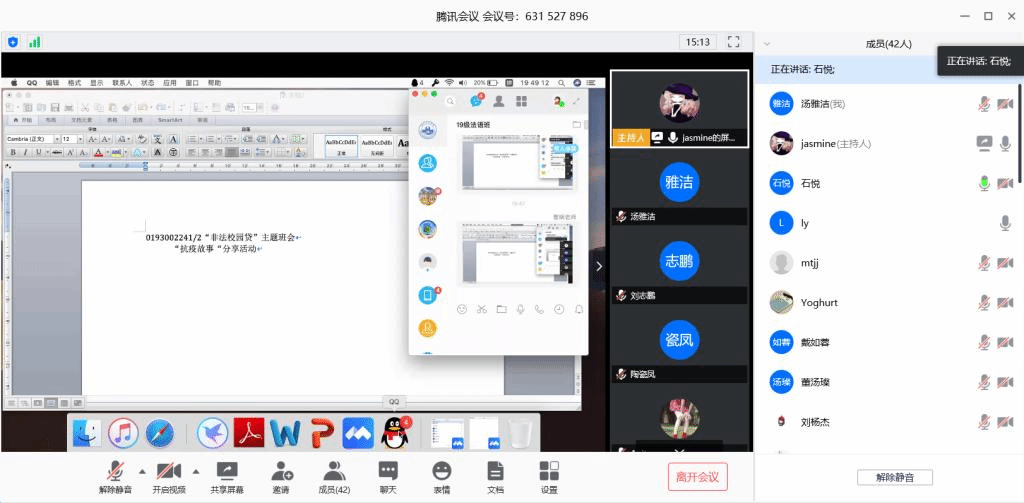The image size is (1024, 503).
Task: Toggle 汤雅洁's muted microphone in member list
Action: point(984,104)
